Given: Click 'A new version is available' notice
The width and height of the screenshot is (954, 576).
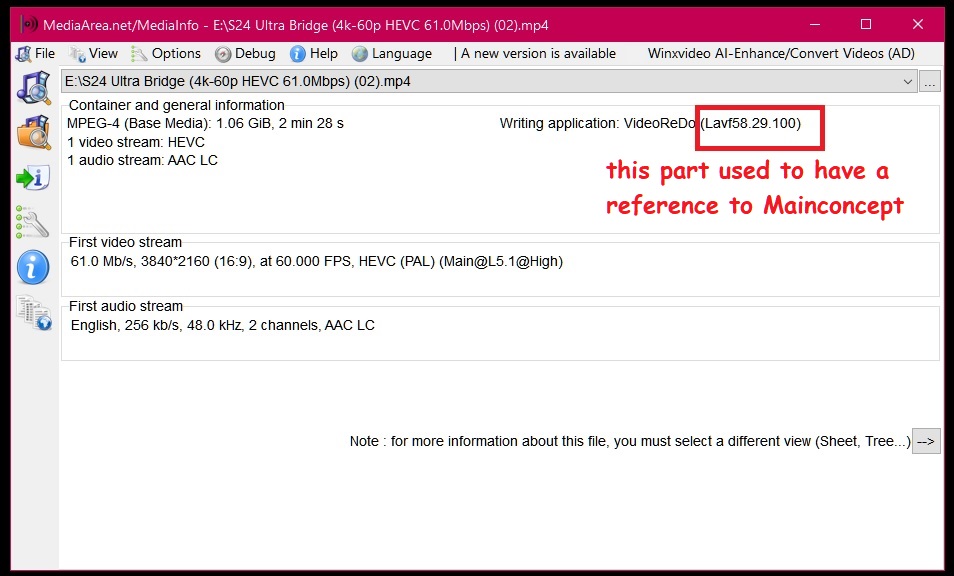Looking at the screenshot, I should (x=538, y=54).
